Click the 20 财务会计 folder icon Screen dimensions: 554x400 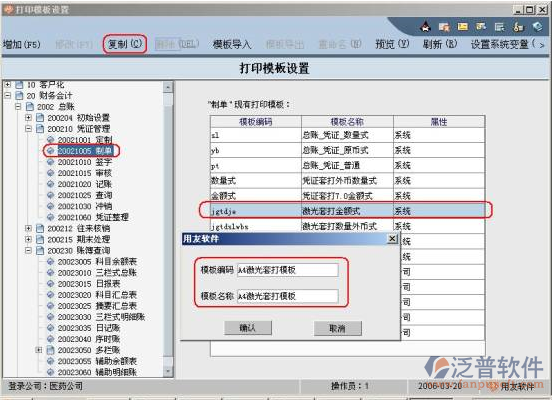point(19,95)
